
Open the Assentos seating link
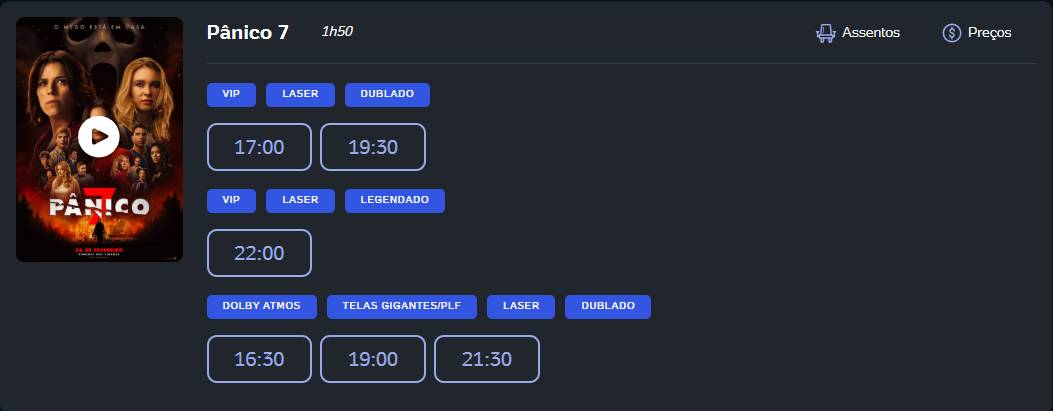(x=870, y=33)
